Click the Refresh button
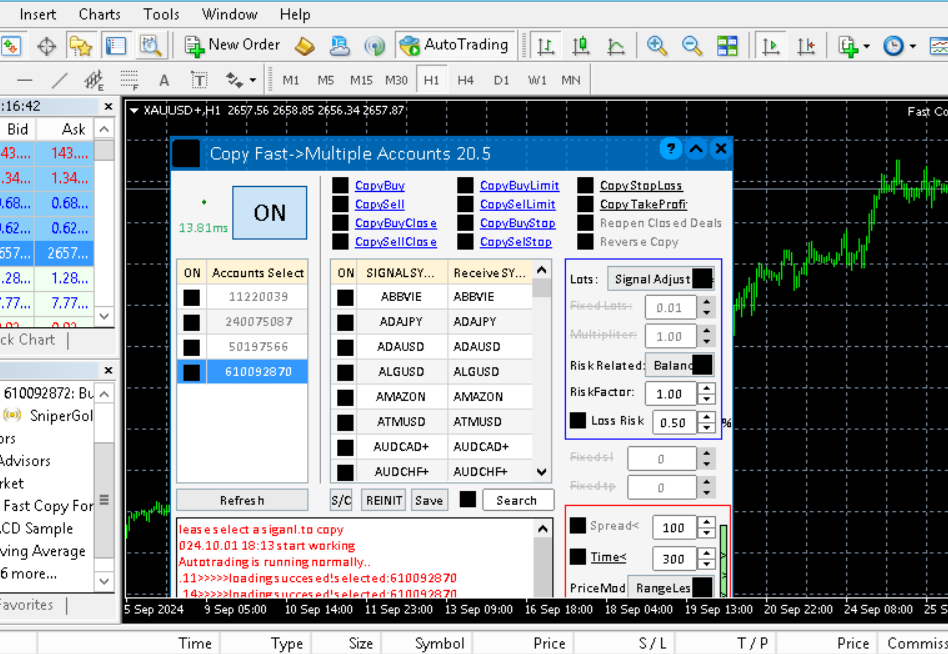The width and height of the screenshot is (948, 654). 242,500
